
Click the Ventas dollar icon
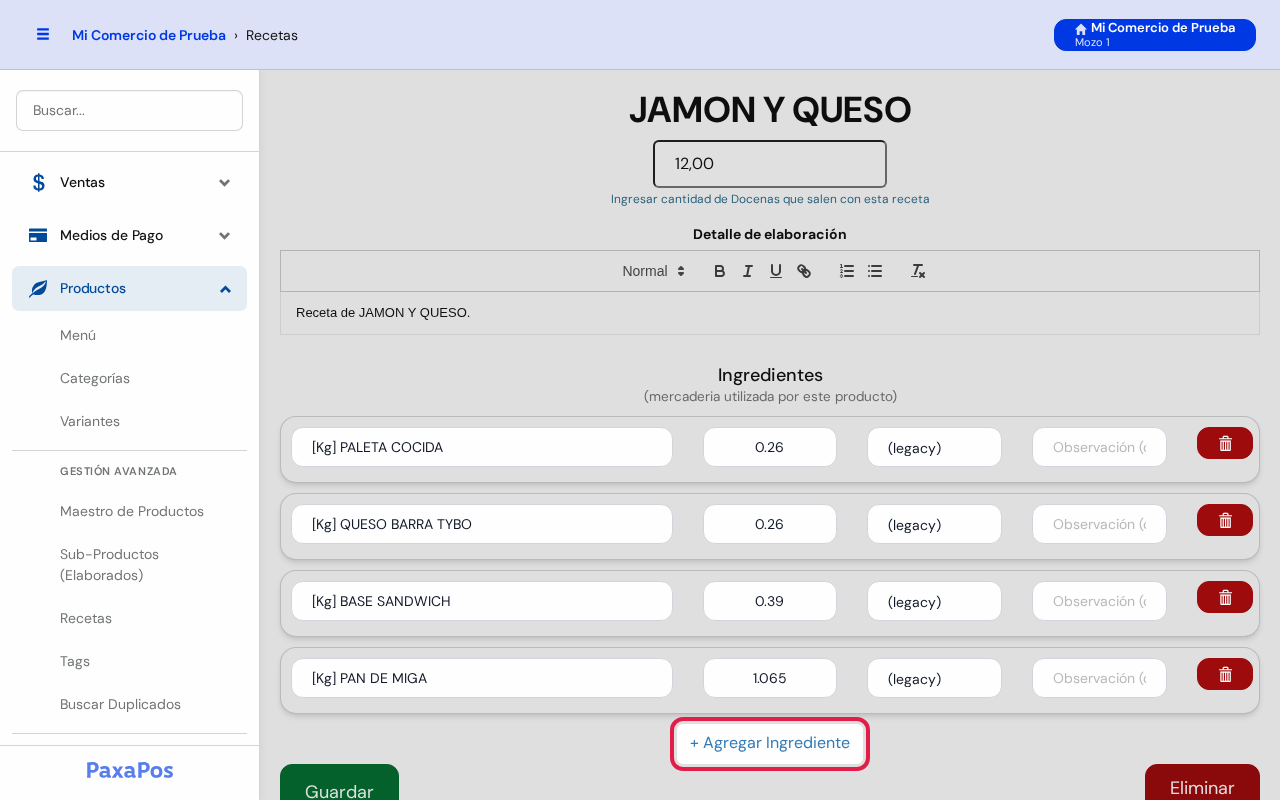click(x=38, y=182)
